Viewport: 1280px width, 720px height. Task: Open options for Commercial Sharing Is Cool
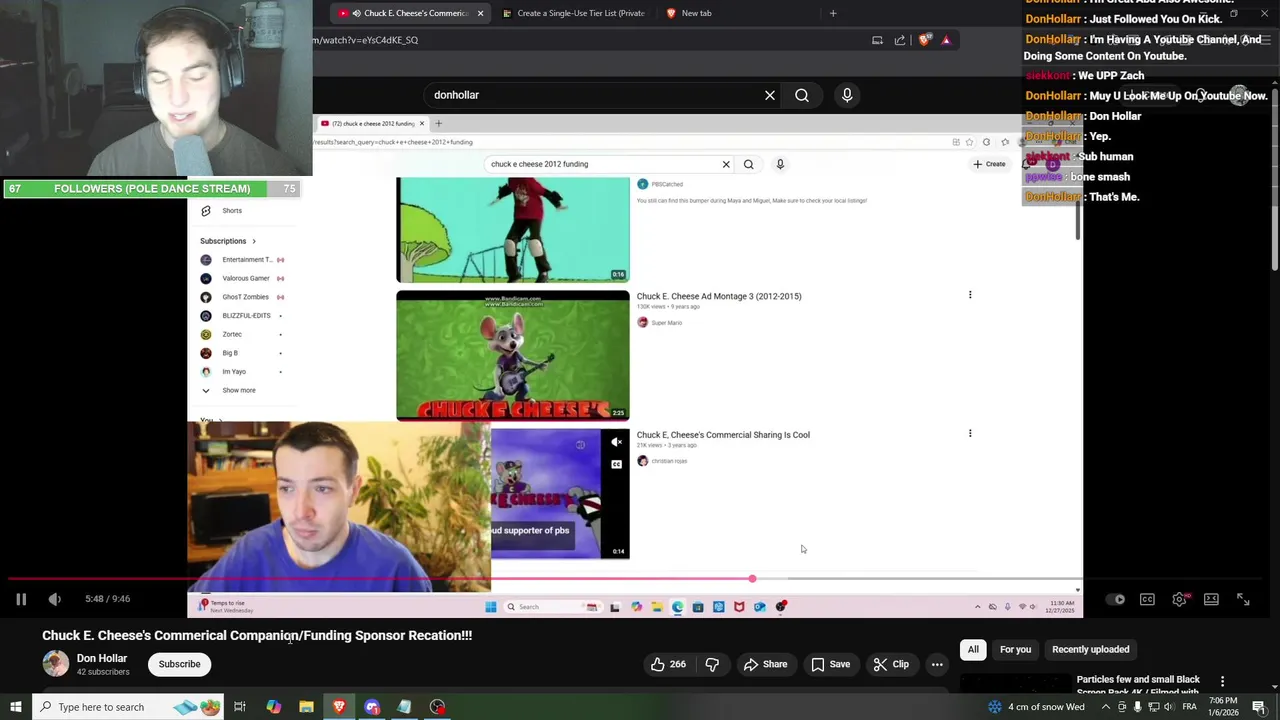(970, 433)
